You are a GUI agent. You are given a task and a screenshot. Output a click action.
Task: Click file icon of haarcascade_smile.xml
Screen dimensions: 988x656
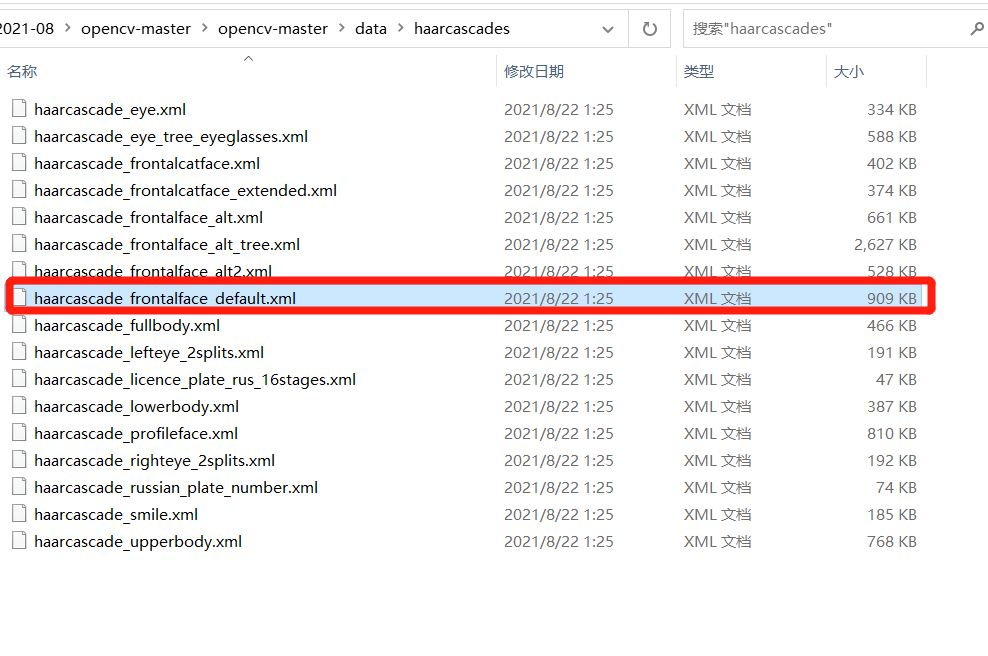(20, 514)
